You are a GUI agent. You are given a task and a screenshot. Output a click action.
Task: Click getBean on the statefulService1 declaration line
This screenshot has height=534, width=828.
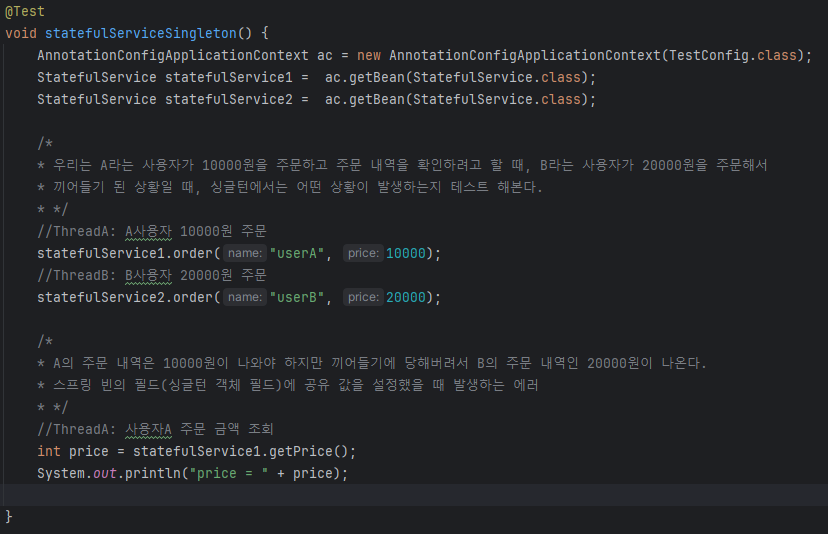click(377, 78)
